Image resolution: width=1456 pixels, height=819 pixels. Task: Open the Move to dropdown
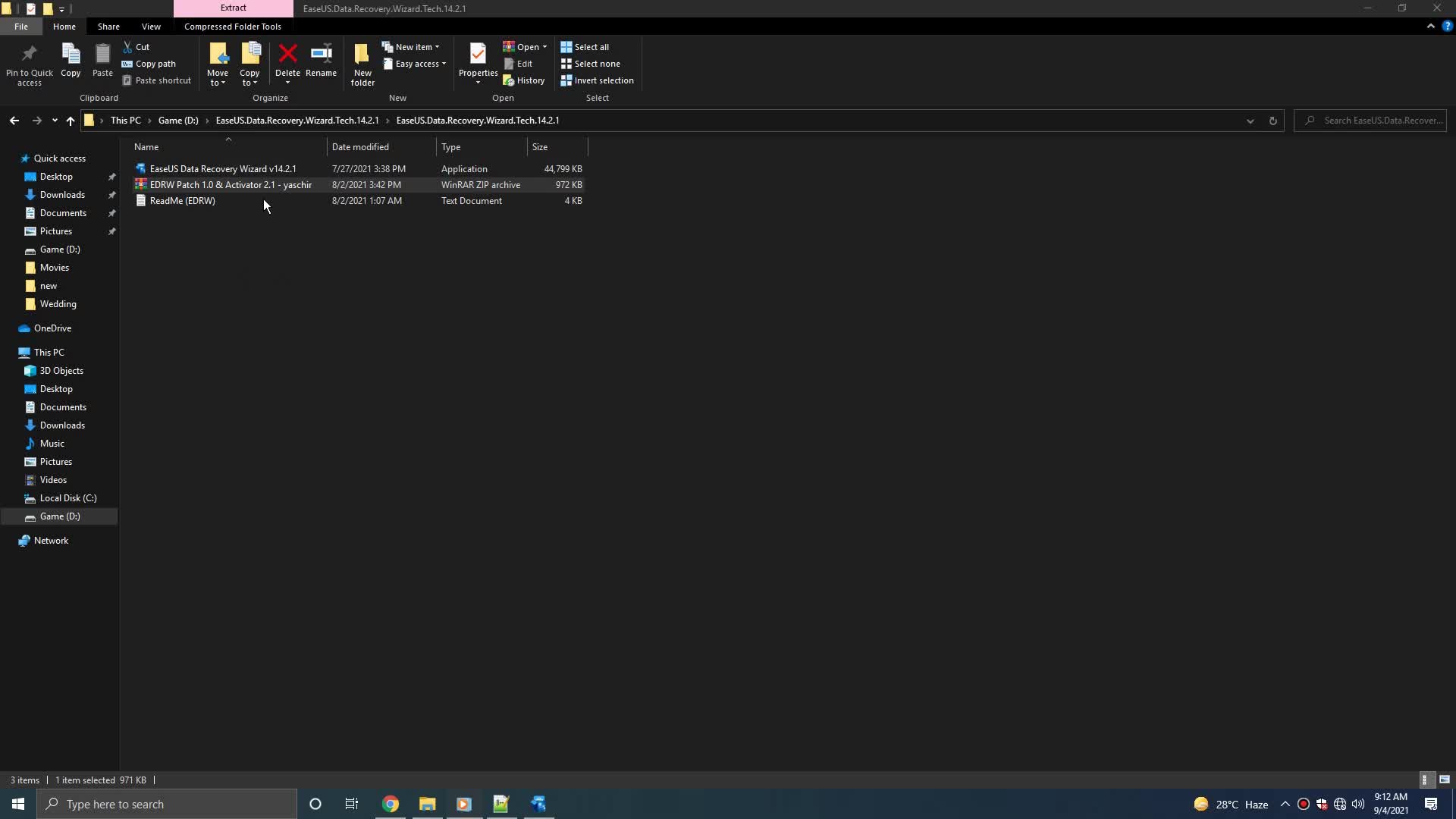click(x=218, y=64)
